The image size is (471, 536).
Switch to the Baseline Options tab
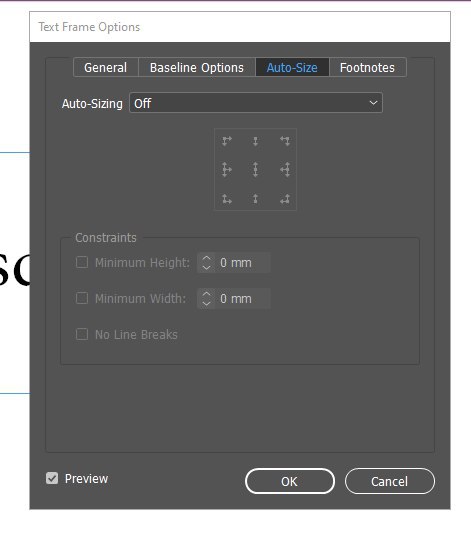point(197,67)
